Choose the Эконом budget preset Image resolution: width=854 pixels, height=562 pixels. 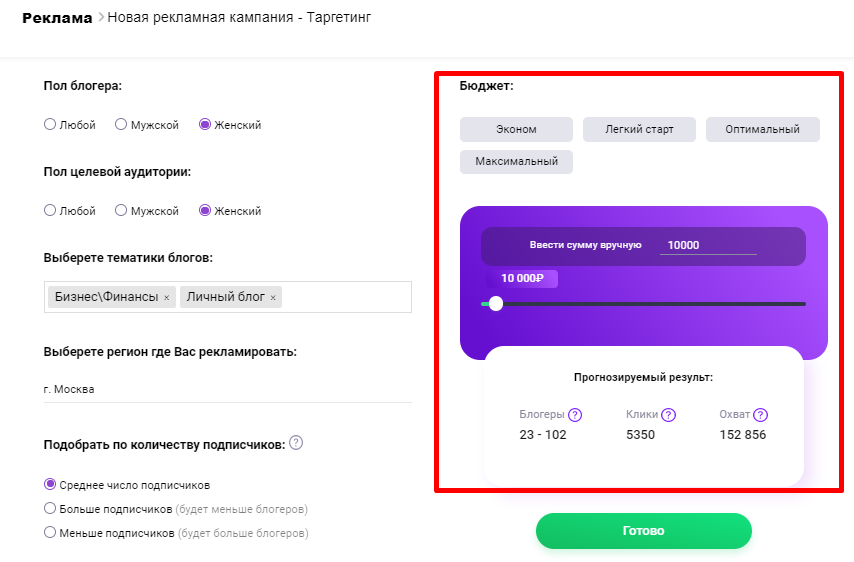pyautogui.click(x=516, y=130)
